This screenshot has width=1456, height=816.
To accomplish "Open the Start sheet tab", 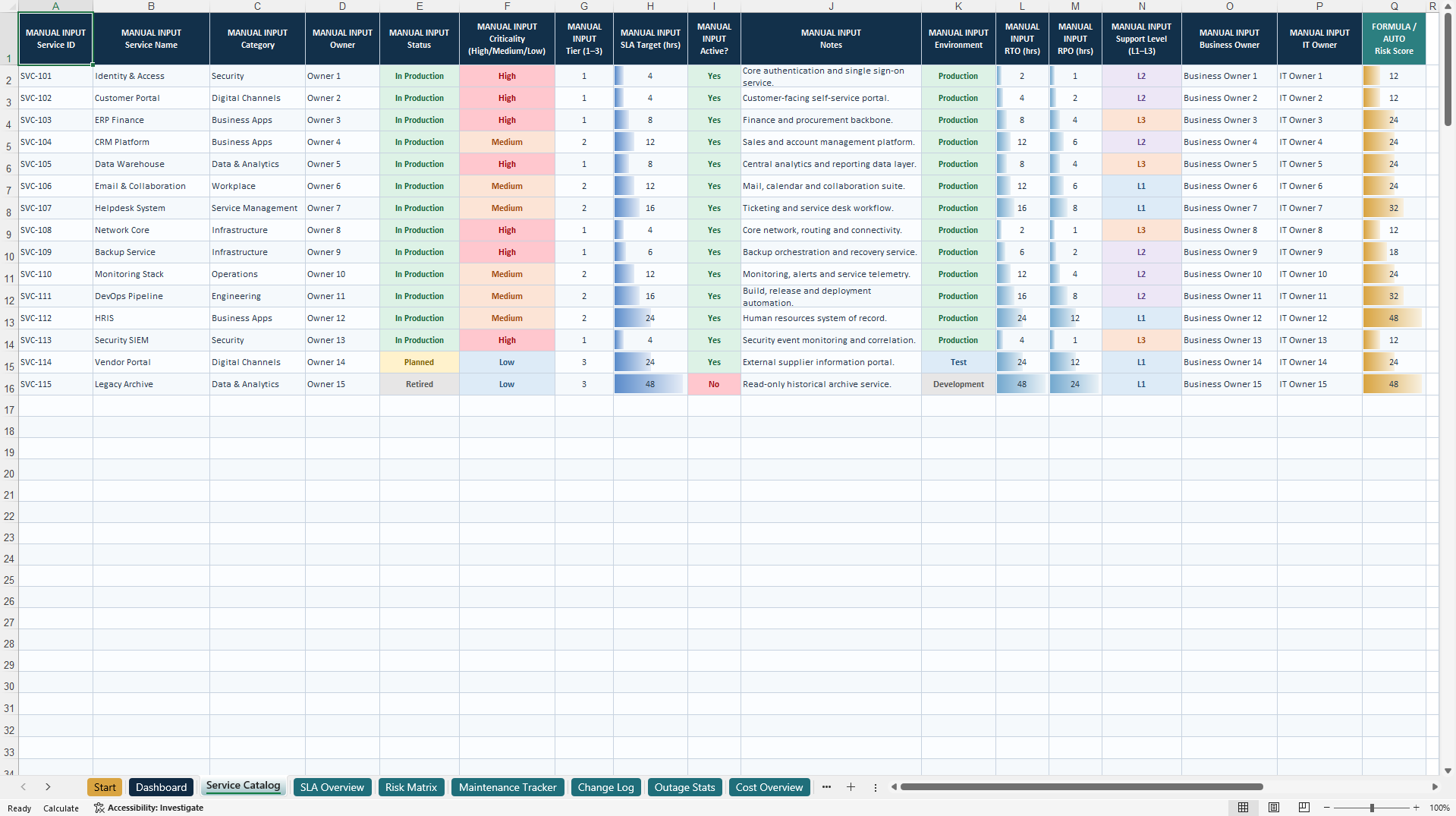I will click(x=105, y=787).
